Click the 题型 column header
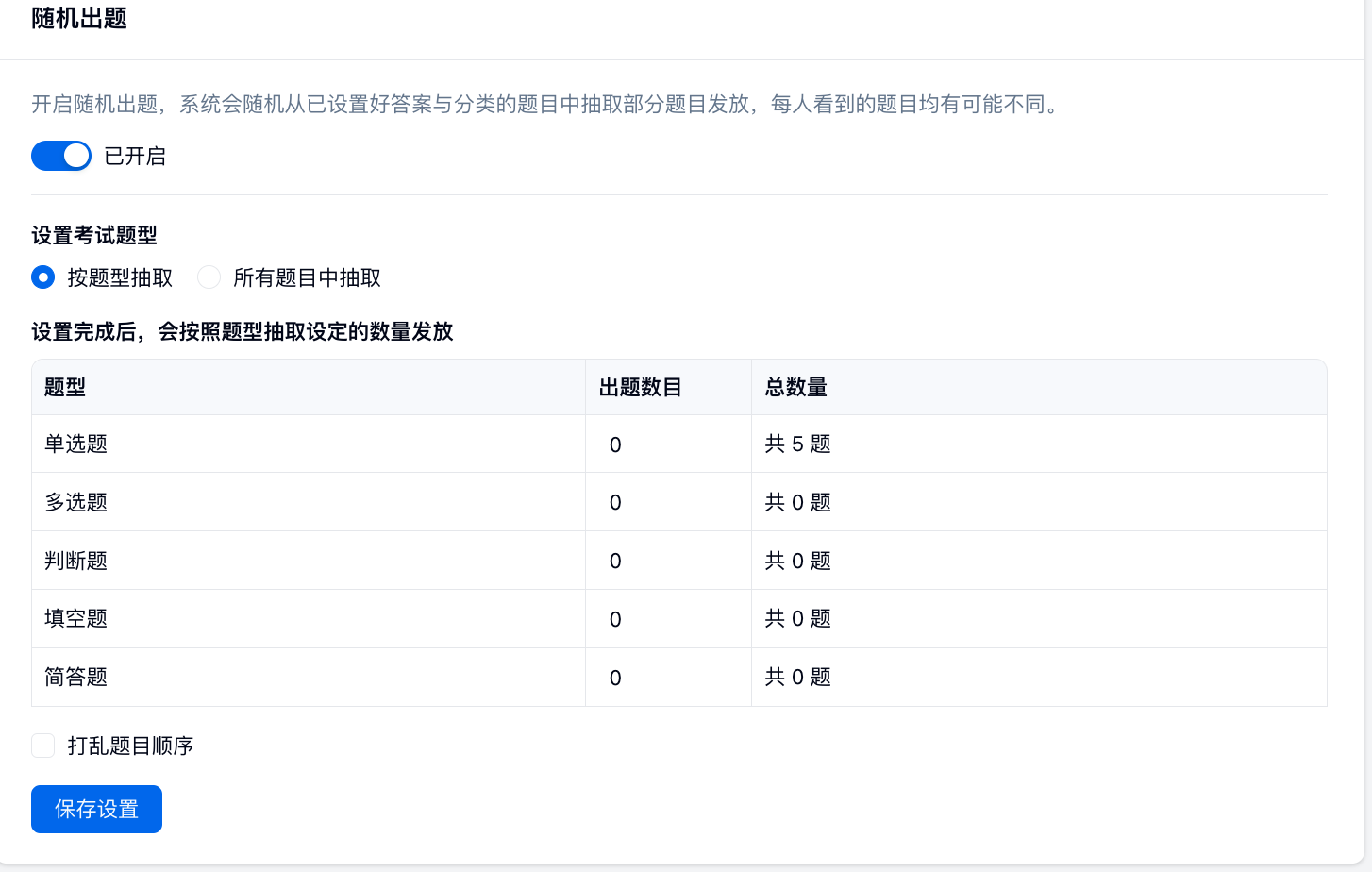Image resolution: width=1372 pixels, height=872 pixels. pyautogui.click(x=65, y=387)
